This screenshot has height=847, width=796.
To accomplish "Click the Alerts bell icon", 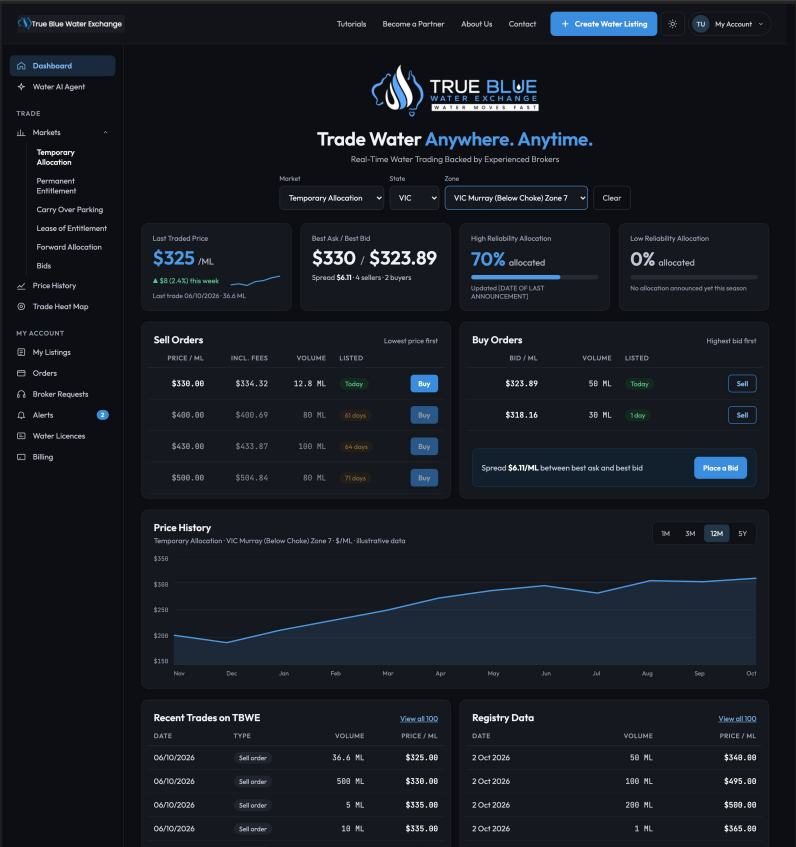I will (21, 415).
